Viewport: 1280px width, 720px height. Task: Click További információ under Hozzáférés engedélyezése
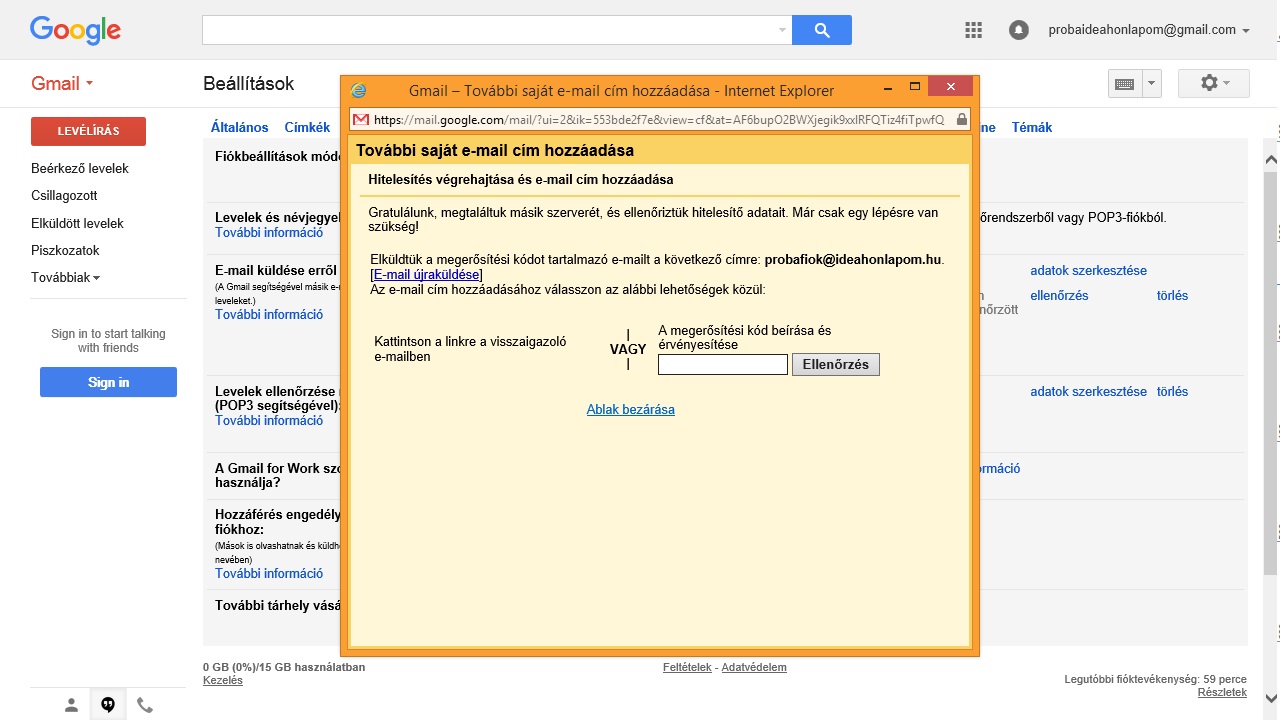269,573
